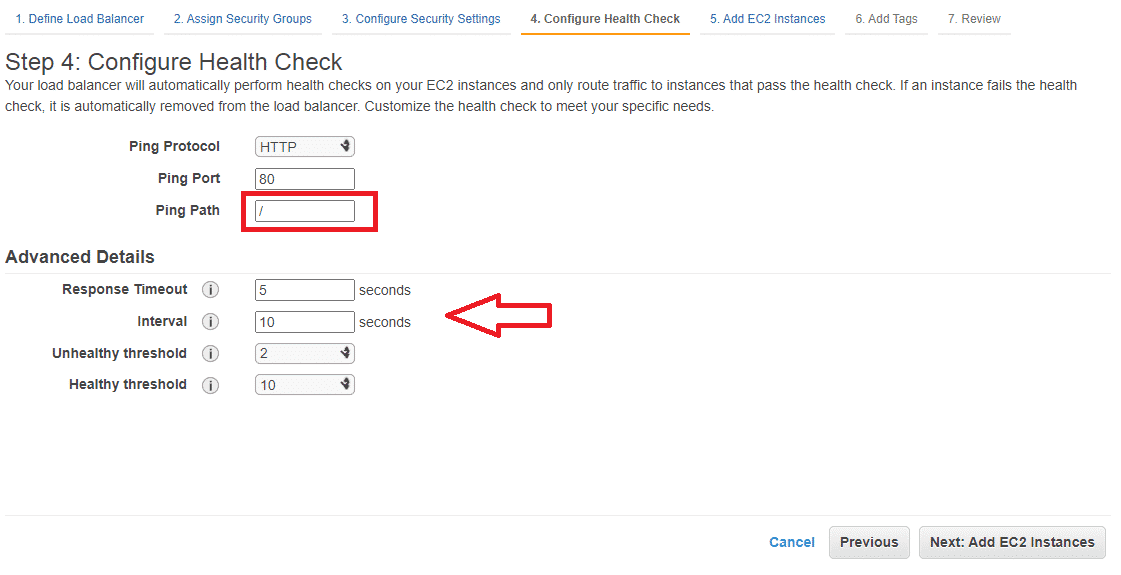Open Response Timeout info icon
Image resolution: width=1121 pixels, height=575 pixels.
coord(210,290)
